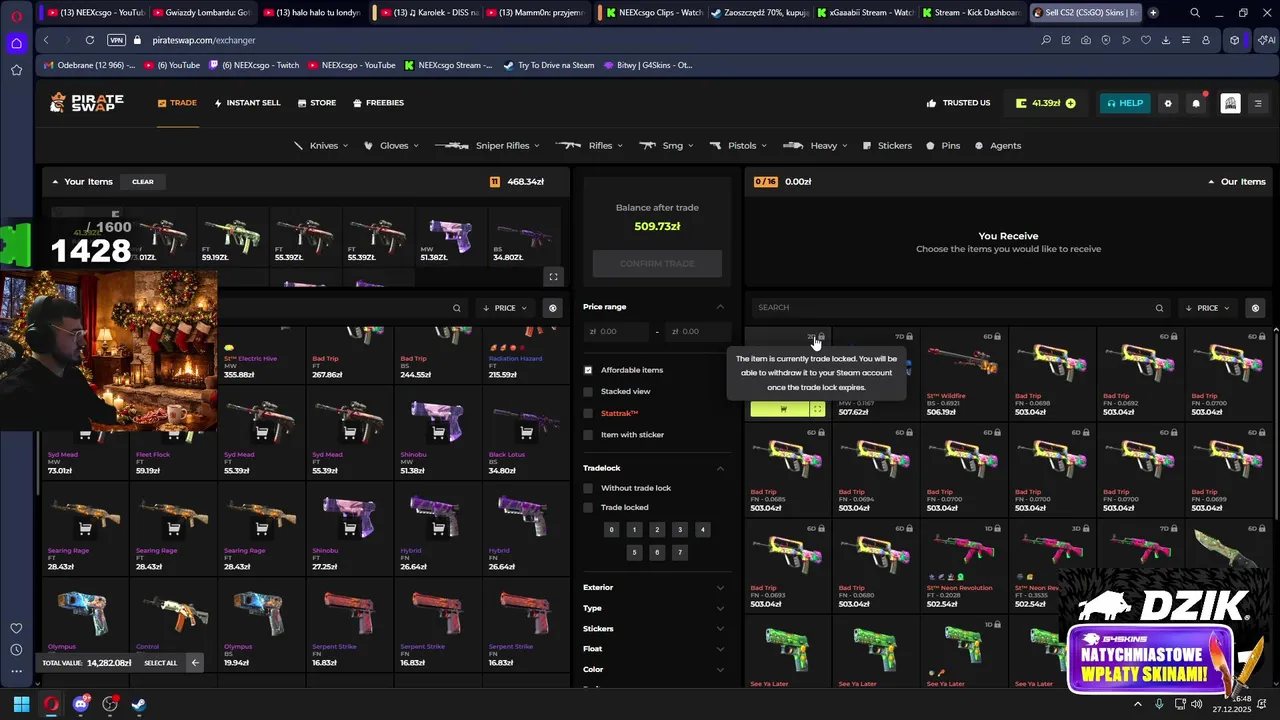Open Price sort dropdown for Our Items
Screen dimensions: 1280x720
pyautogui.click(x=1208, y=308)
